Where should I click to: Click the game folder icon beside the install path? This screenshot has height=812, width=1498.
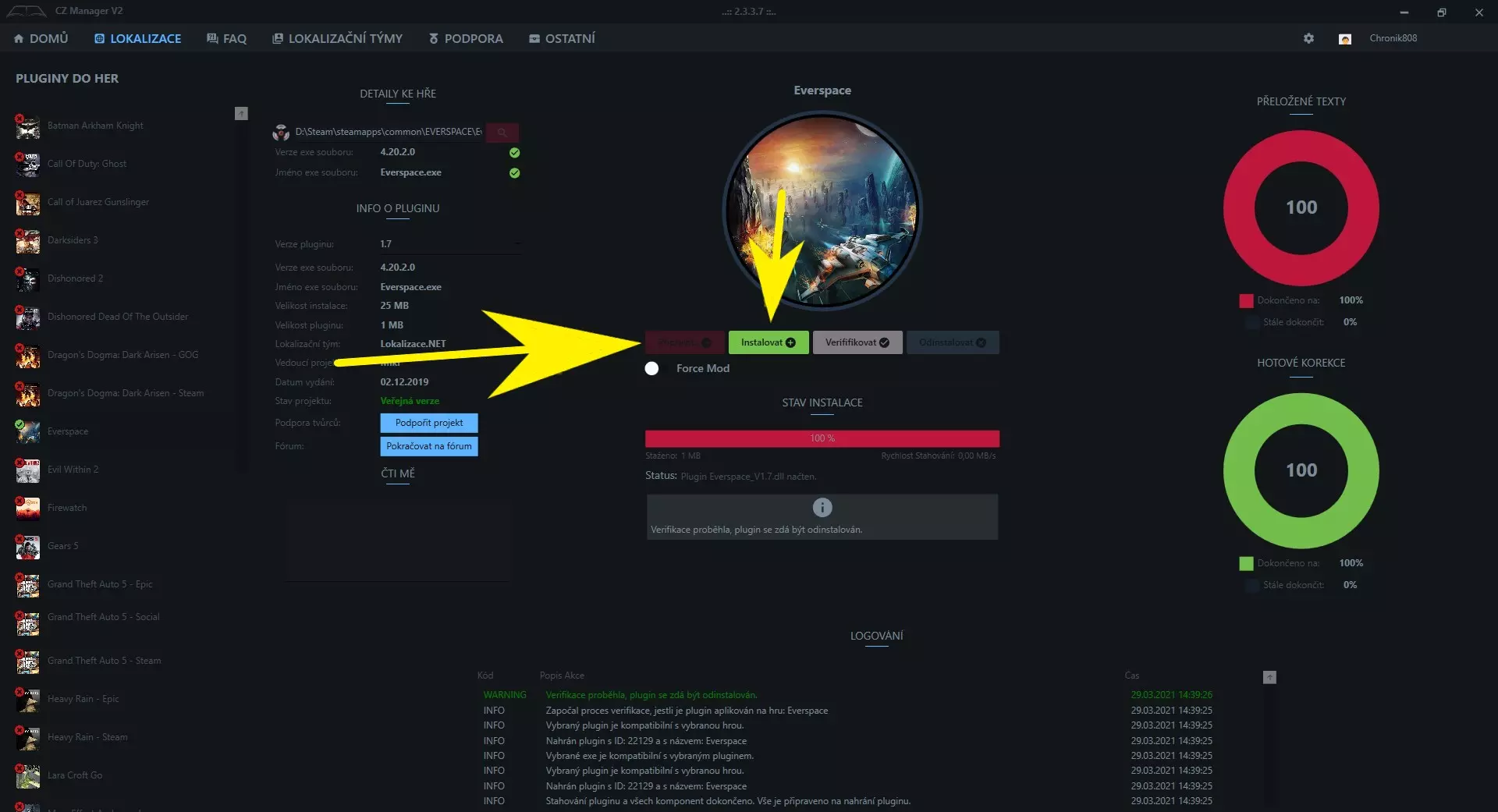click(x=281, y=133)
